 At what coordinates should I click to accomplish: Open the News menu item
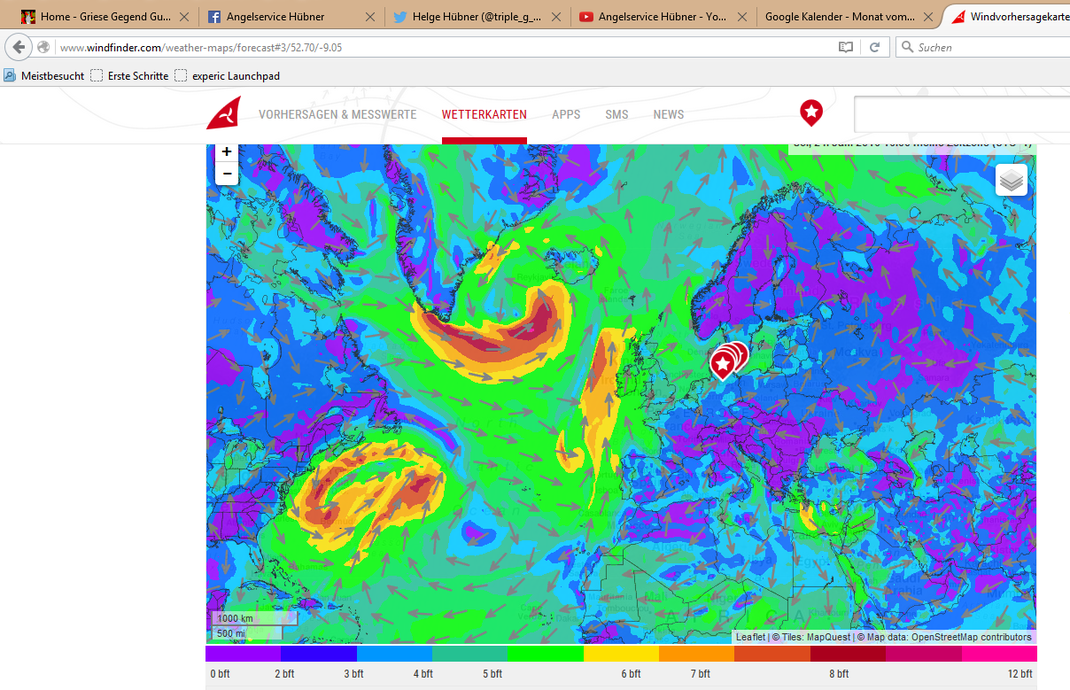tap(668, 115)
